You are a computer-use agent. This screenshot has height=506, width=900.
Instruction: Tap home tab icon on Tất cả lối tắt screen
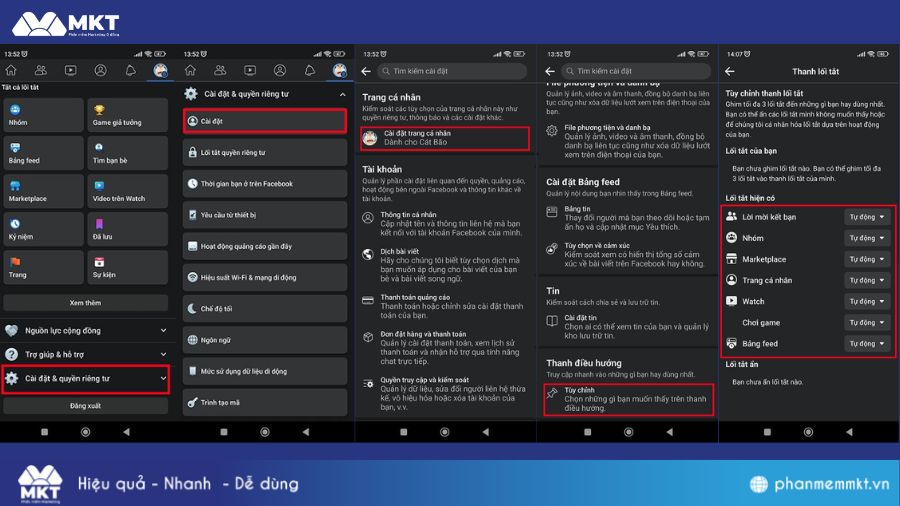11,71
